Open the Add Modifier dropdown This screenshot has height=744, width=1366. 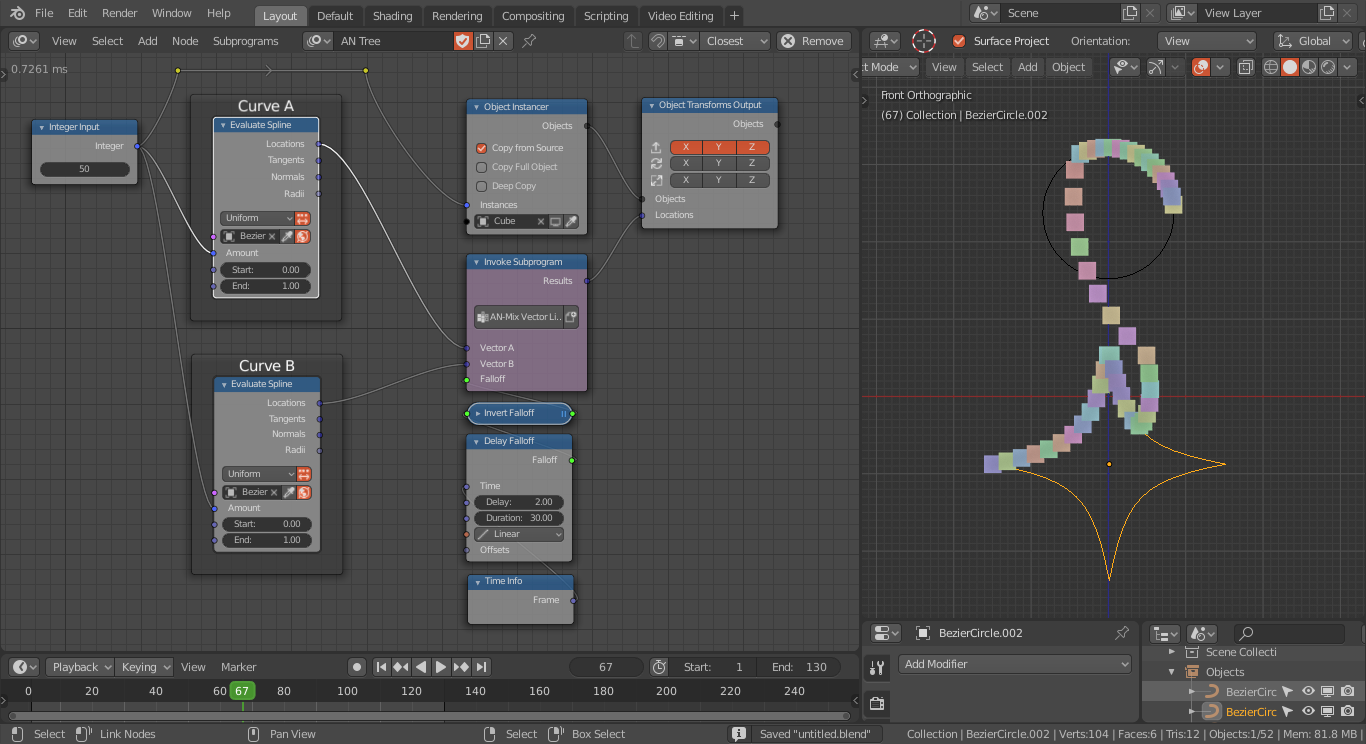click(x=1014, y=664)
